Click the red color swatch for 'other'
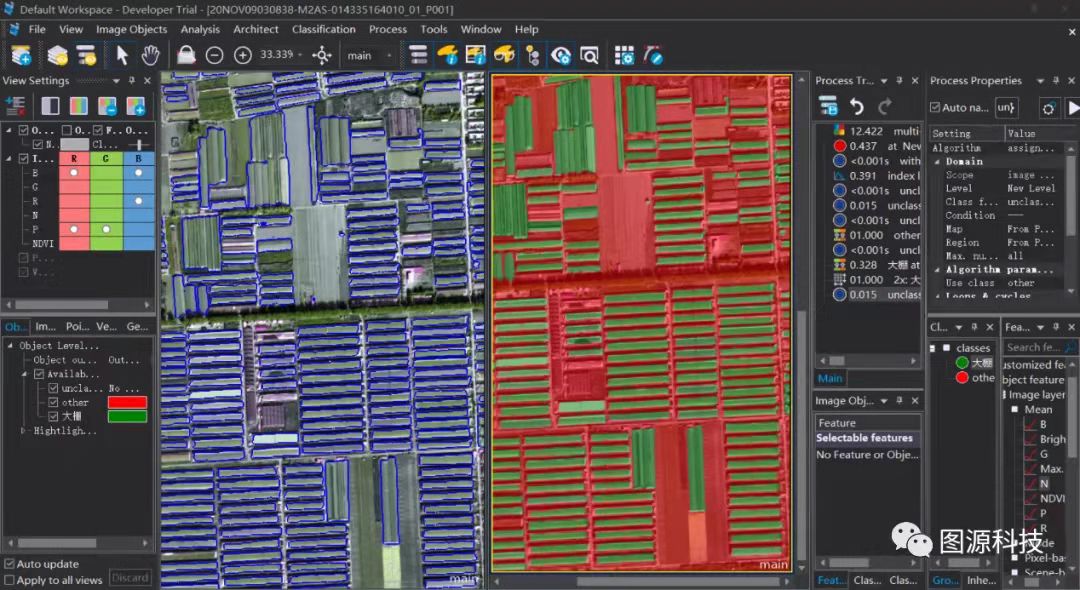Viewport: 1080px width, 590px height. tap(127, 402)
